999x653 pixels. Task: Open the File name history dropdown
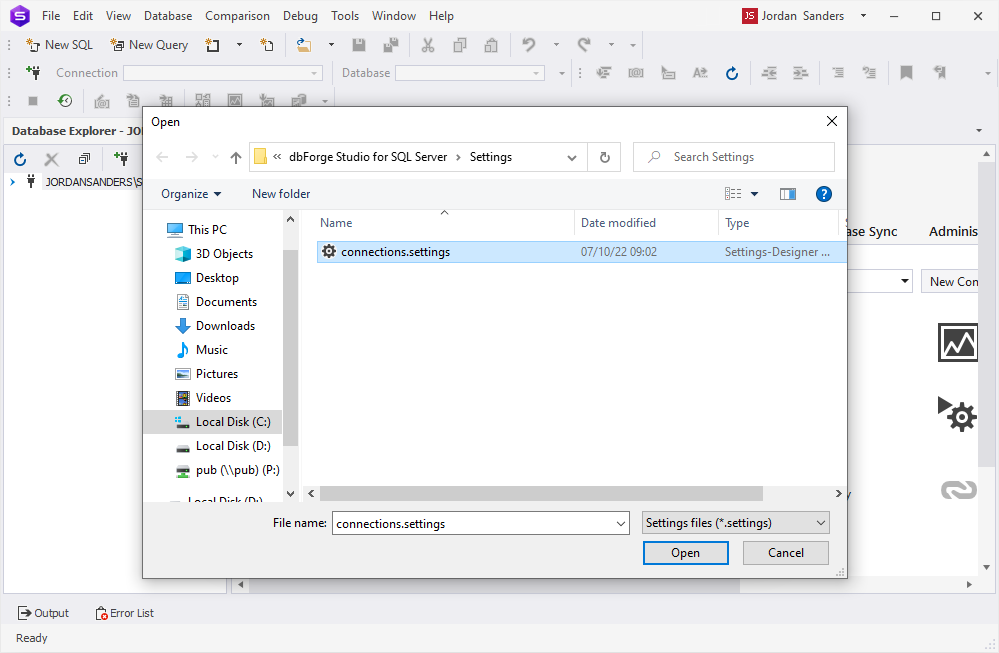click(621, 524)
